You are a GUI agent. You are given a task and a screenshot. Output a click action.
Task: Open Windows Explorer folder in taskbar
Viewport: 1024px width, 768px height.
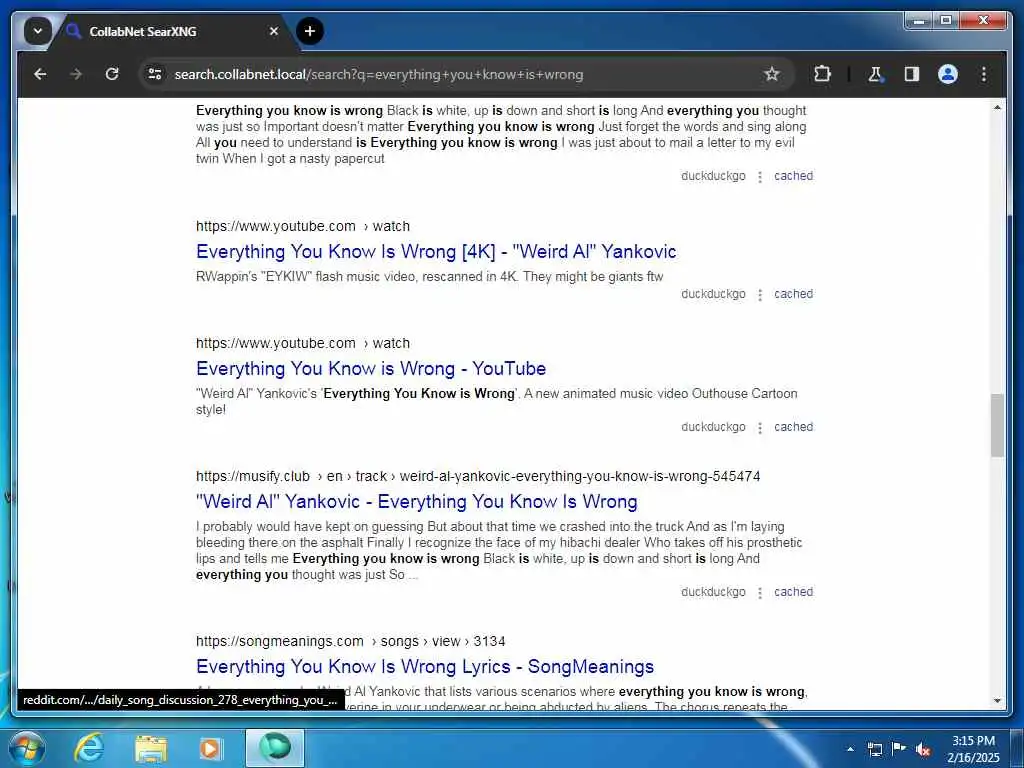[151, 748]
